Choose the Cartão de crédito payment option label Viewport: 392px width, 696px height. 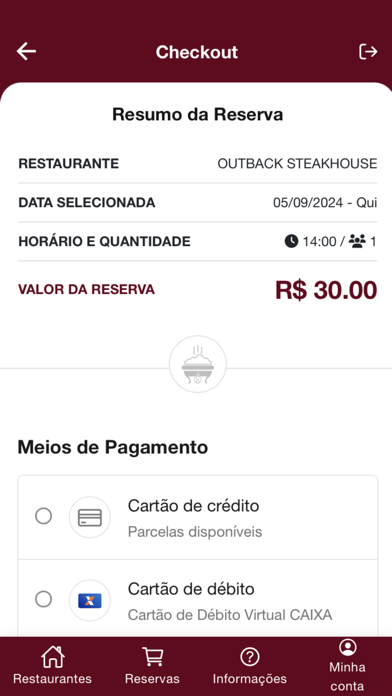(194, 506)
